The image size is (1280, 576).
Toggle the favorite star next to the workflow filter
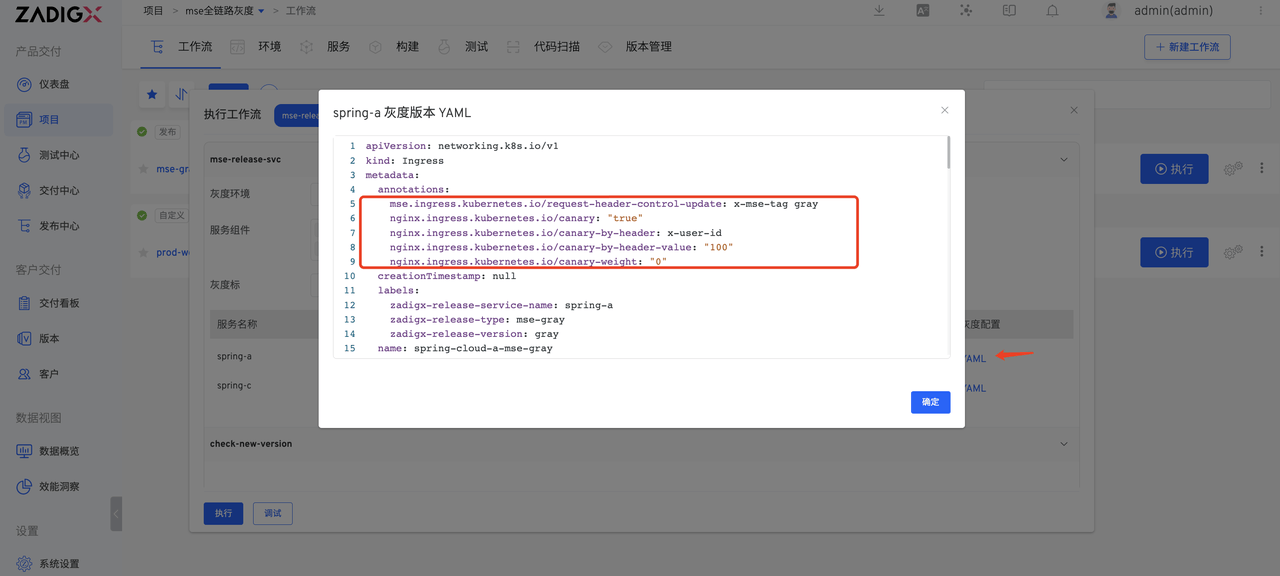[151, 94]
